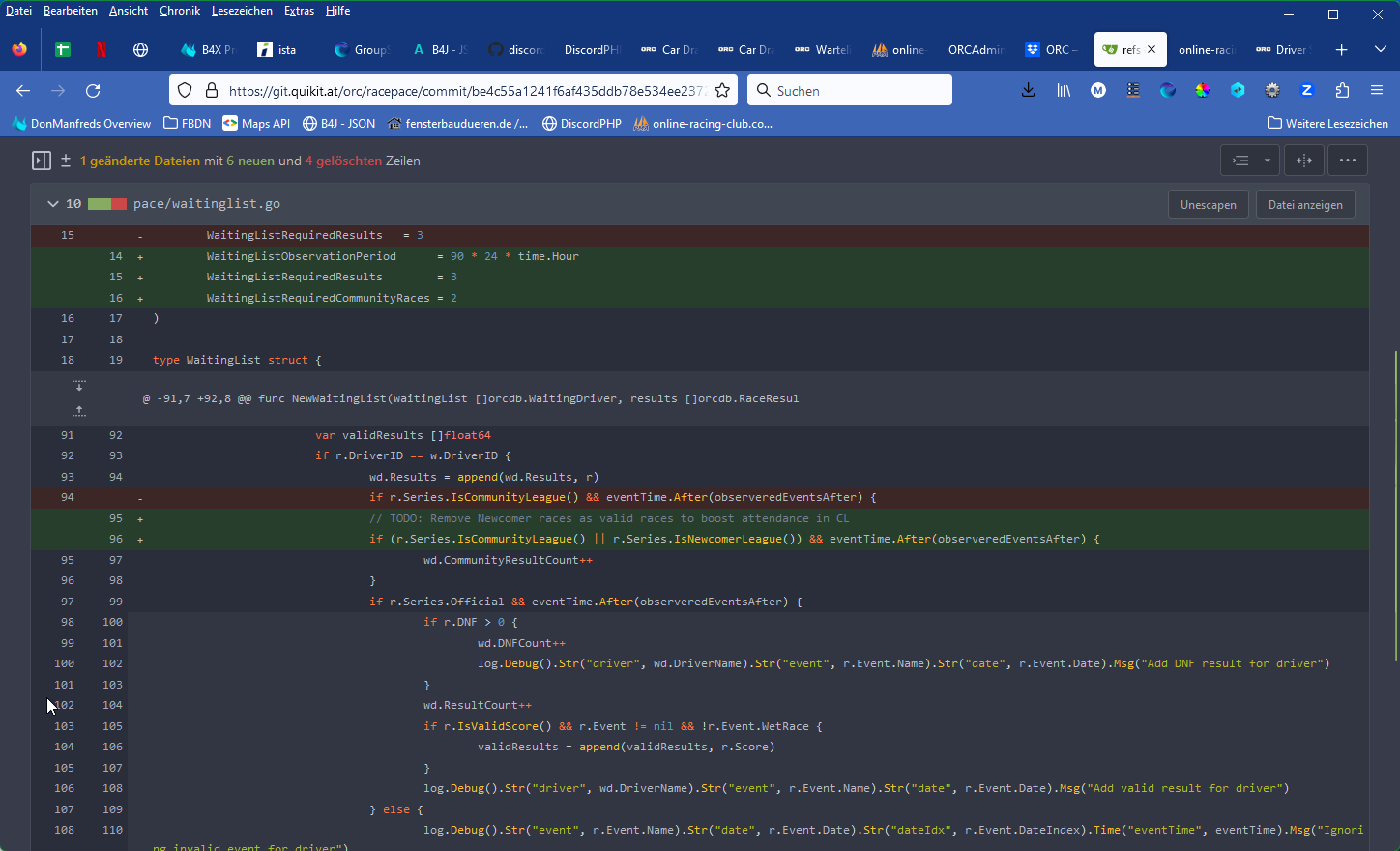This screenshot has width=1400, height=851.
Task: Open the extensions puzzle icon
Action: click(x=1342, y=90)
